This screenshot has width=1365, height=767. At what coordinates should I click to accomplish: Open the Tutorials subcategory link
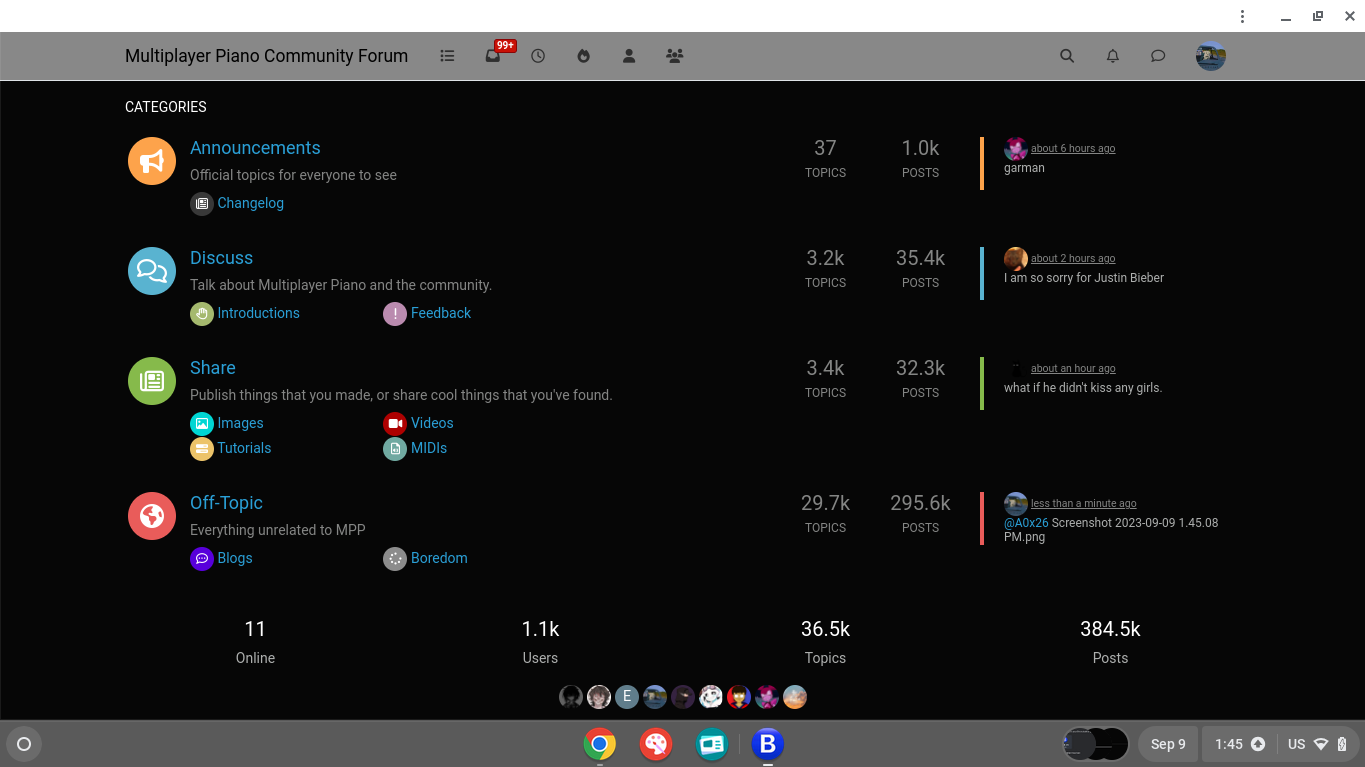tap(245, 448)
